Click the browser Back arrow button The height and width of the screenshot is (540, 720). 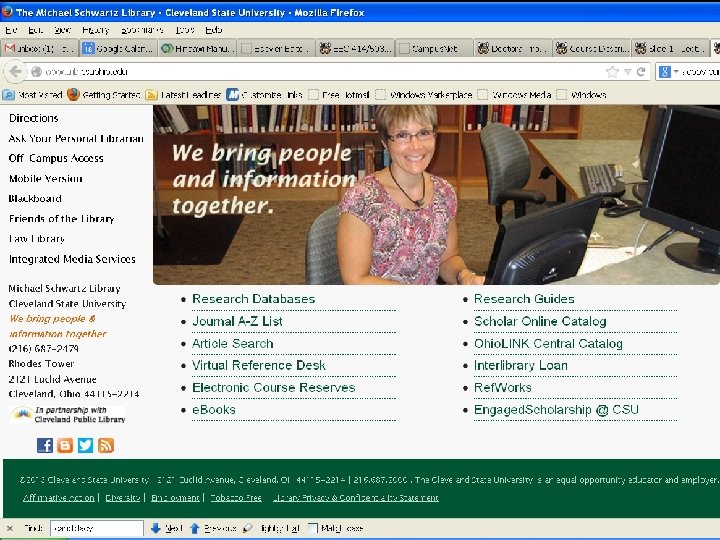pos(15,72)
